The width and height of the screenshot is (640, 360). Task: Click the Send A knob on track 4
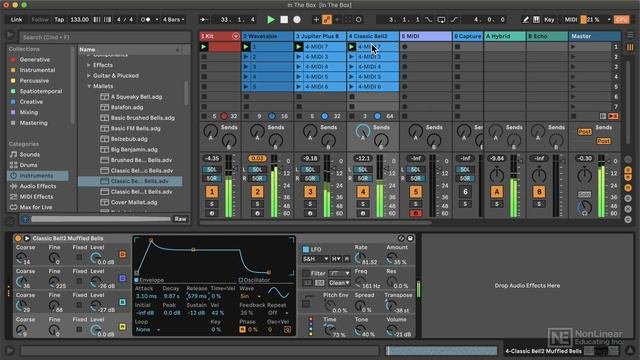tap(362, 131)
